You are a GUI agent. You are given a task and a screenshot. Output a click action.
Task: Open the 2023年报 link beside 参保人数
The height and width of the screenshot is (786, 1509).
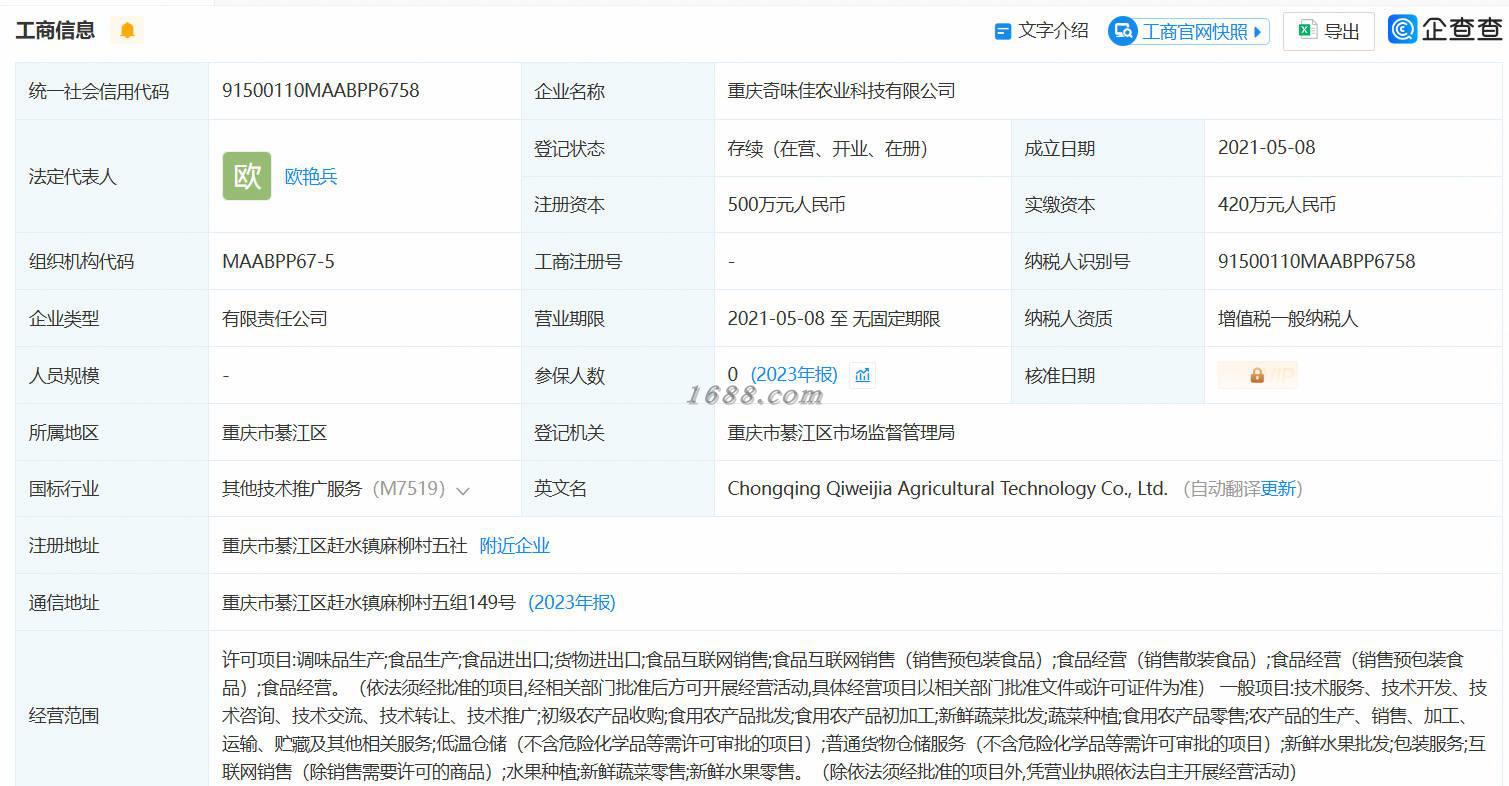(794, 375)
